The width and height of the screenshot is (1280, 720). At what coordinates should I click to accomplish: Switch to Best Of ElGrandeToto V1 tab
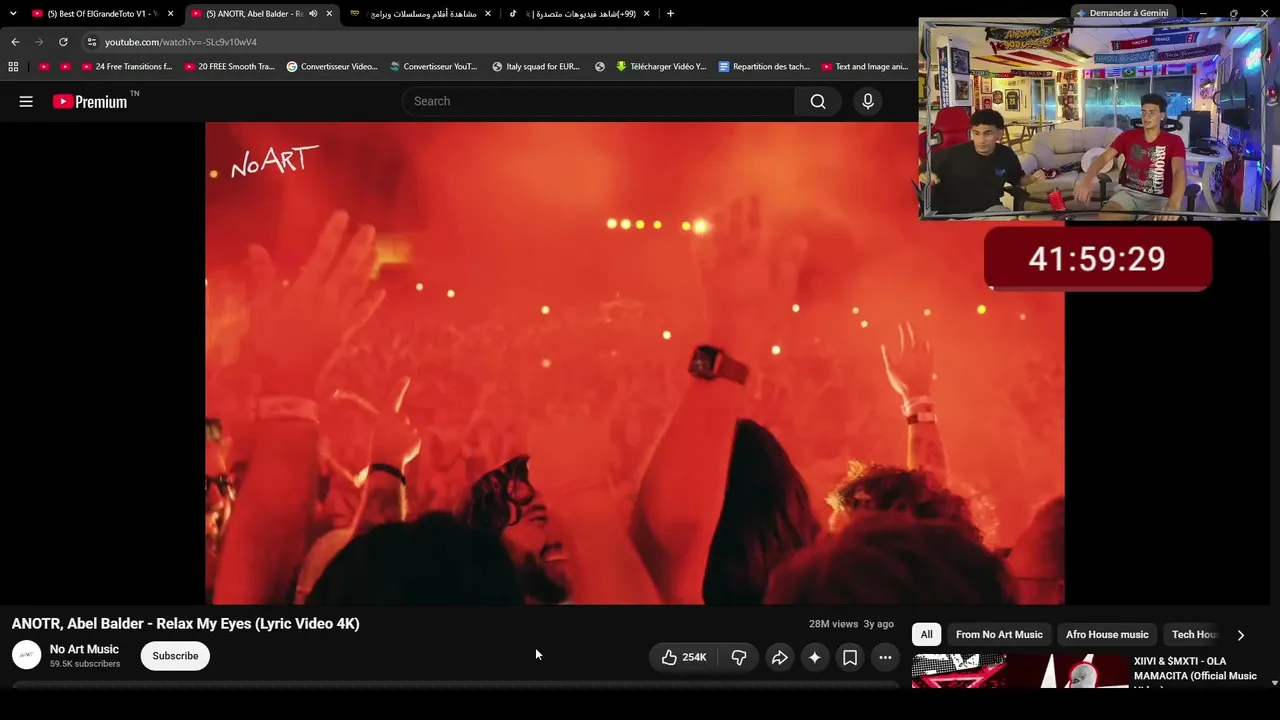pyautogui.click(x=104, y=14)
